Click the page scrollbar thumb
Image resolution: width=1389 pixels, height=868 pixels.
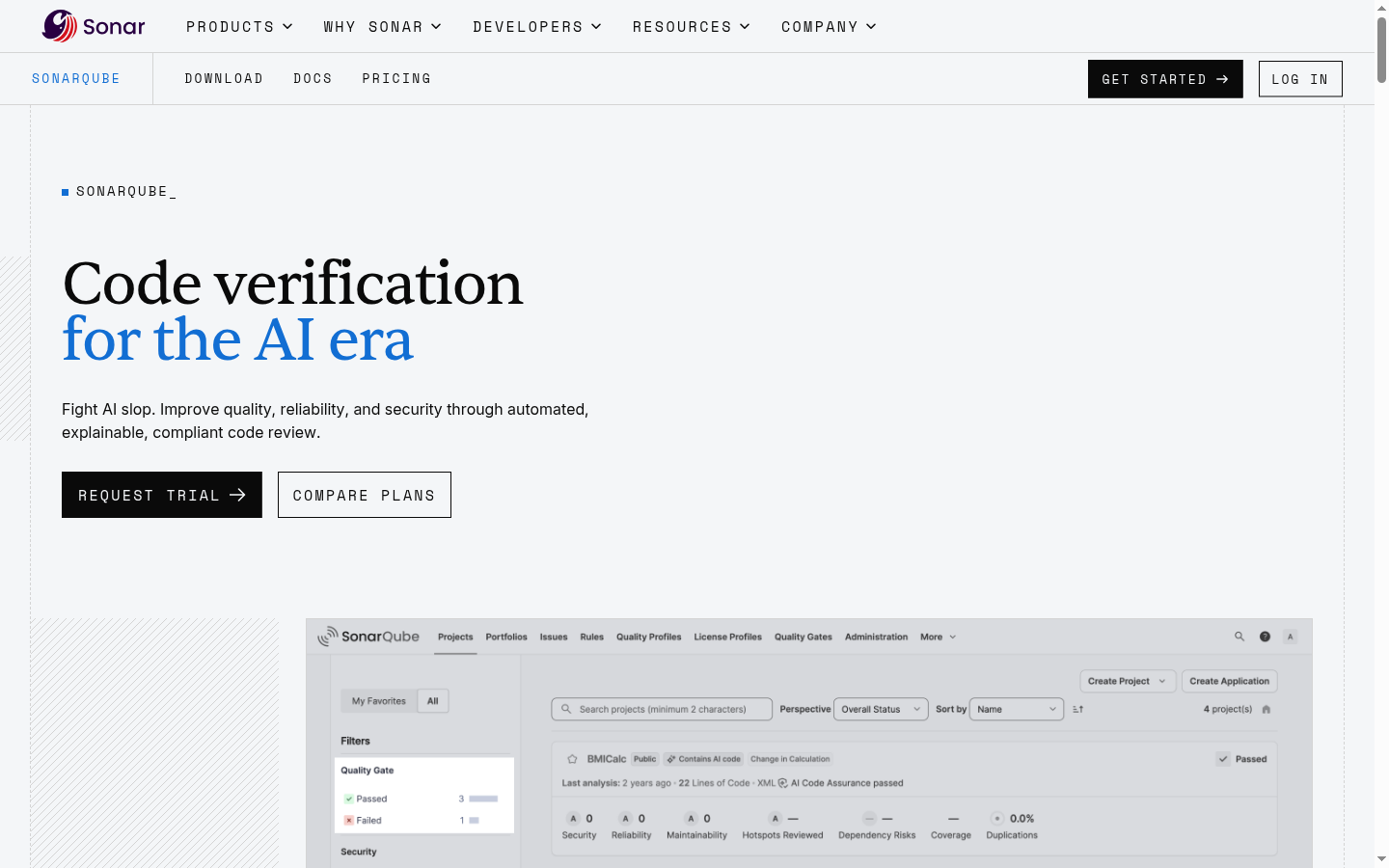click(1381, 50)
